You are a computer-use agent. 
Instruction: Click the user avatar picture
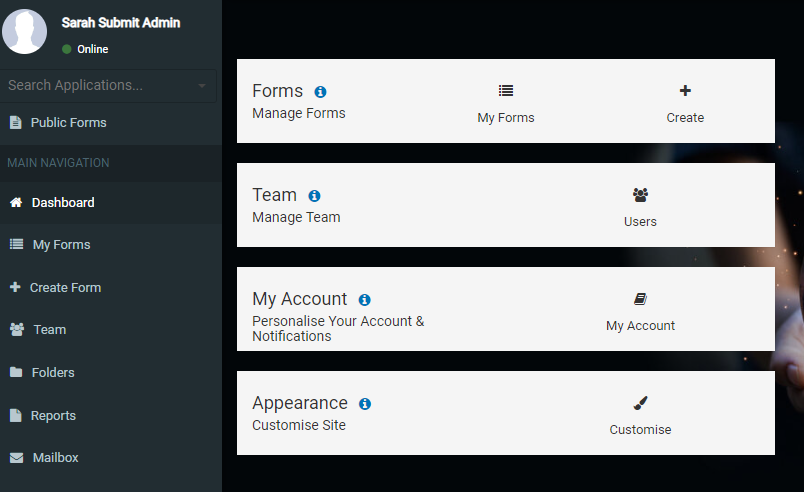pos(25,31)
